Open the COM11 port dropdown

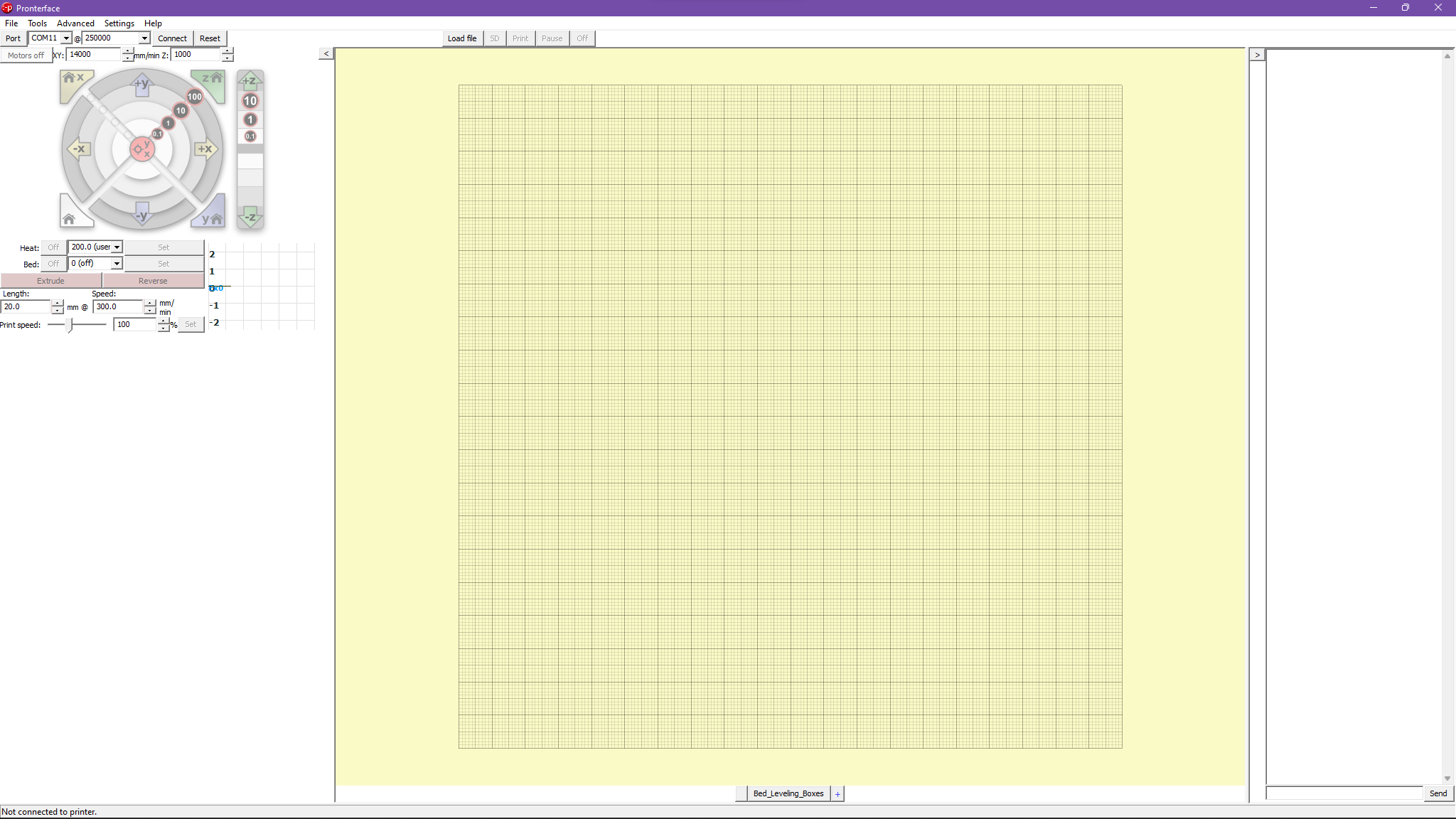tap(66, 38)
